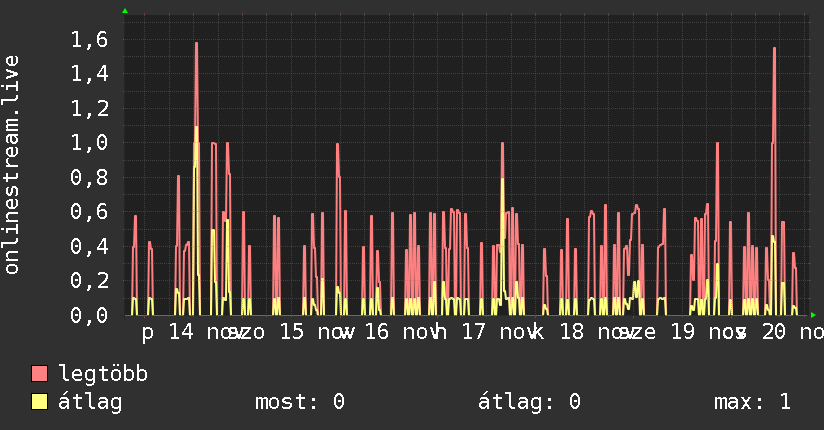Click the red legtöbb legend swatch
The width and height of the screenshot is (824, 430).
coord(39,374)
